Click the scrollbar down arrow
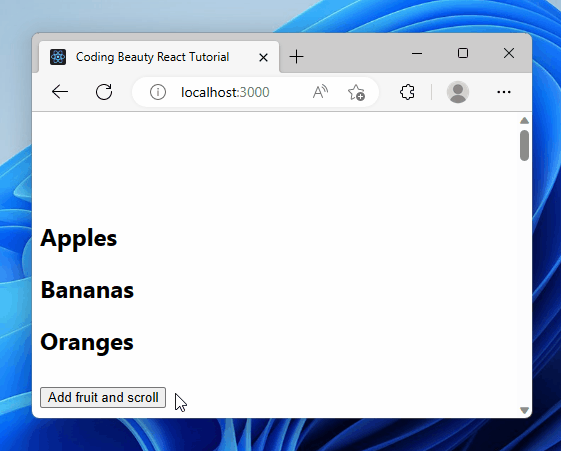 (524, 410)
